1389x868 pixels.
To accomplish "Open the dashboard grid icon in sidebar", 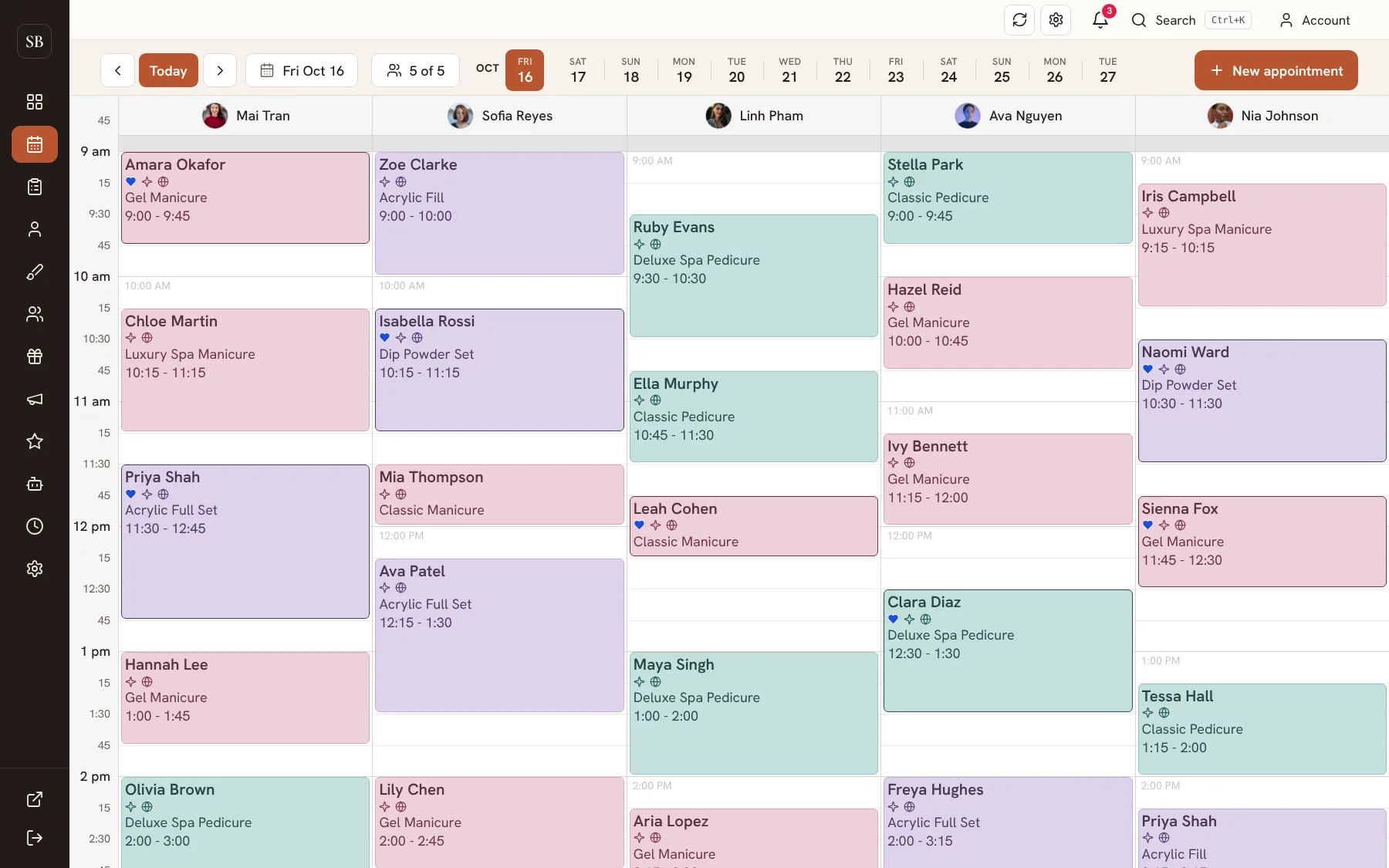I will [x=35, y=102].
